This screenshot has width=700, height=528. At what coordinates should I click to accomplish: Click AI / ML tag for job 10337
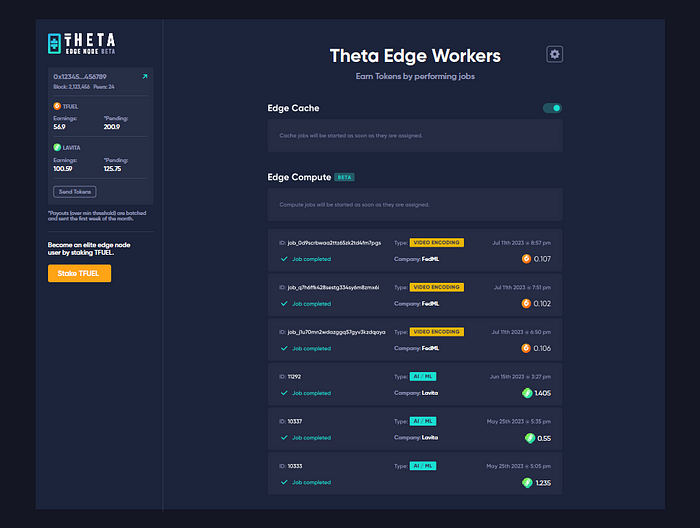tap(423, 421)
